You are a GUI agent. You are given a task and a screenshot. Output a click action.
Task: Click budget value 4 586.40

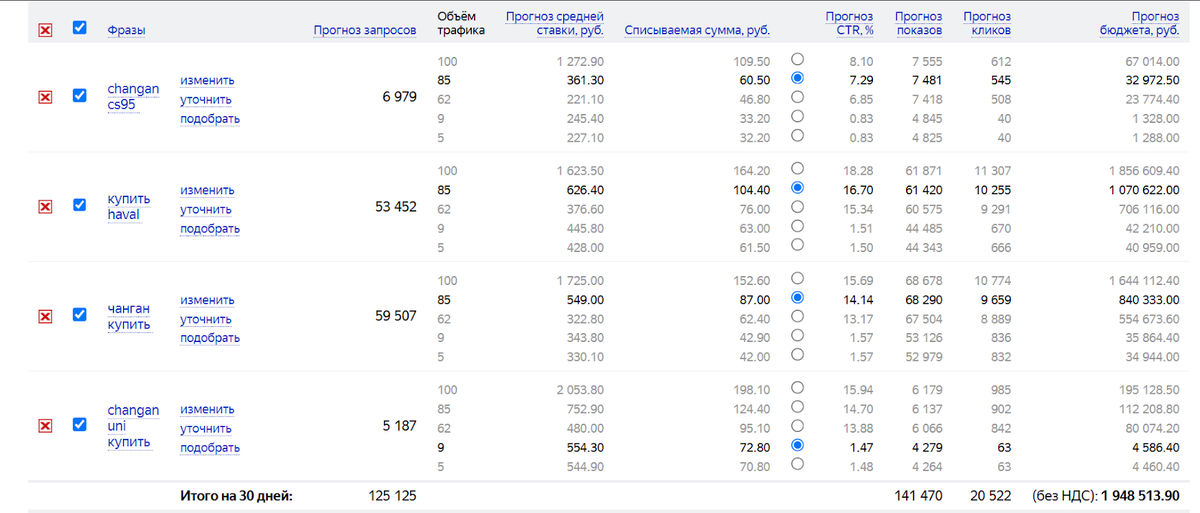1156,446
